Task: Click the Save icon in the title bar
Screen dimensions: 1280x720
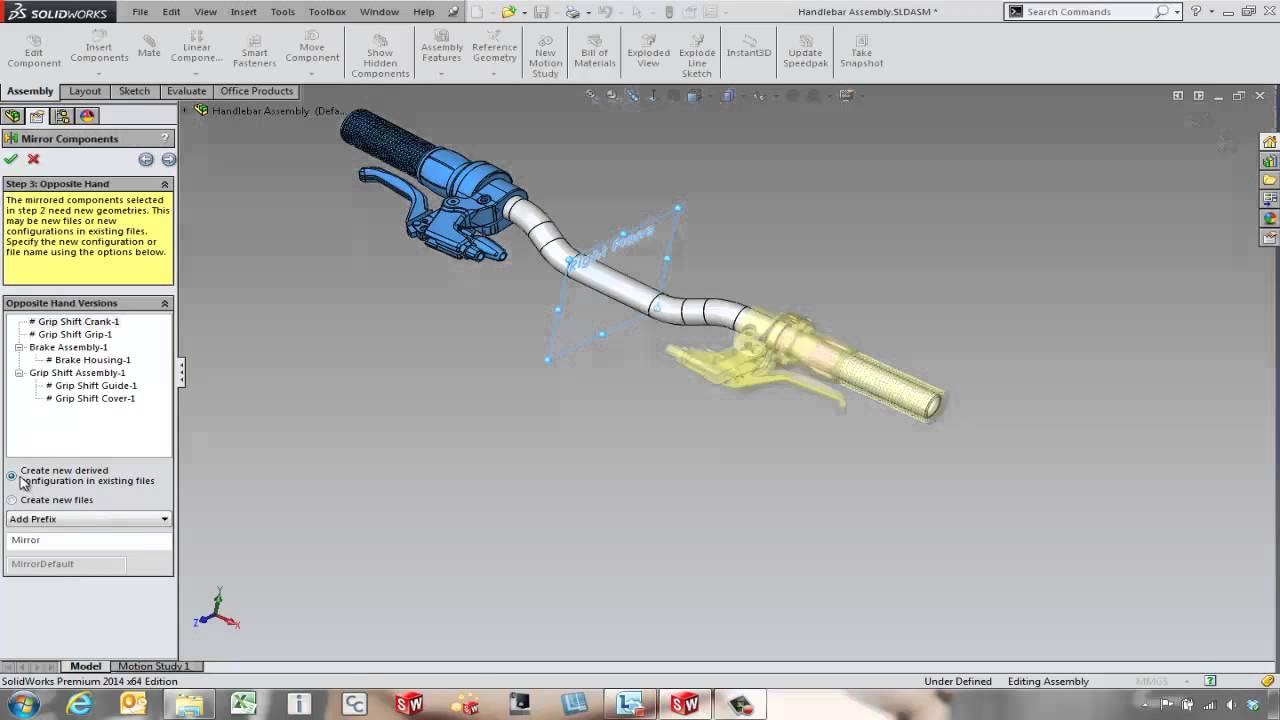Action: click(x=541, y=12)
